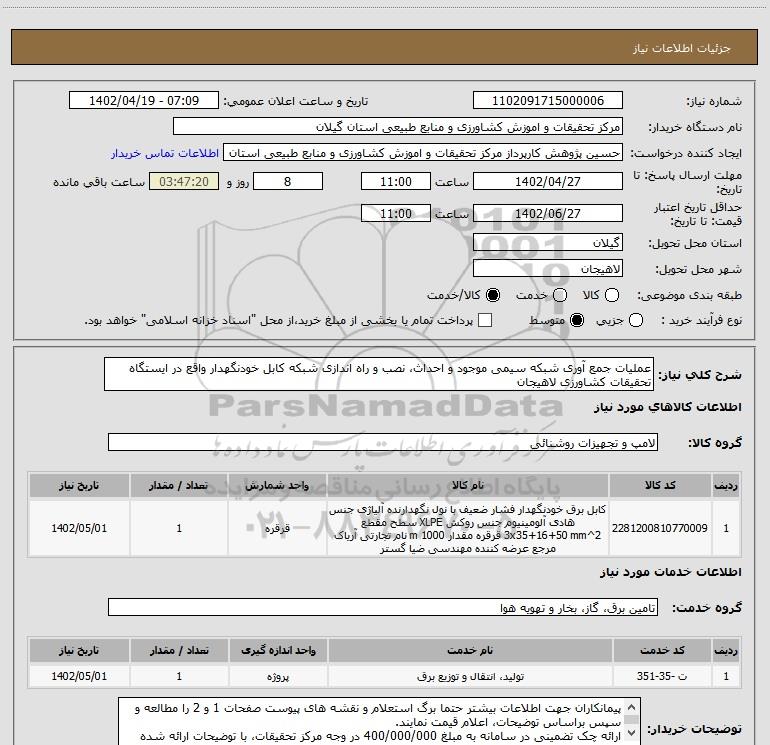Click the public announcement date field
Image resolution: width=770 pixels, height=745 pixels.
click(x=144, y=101)
